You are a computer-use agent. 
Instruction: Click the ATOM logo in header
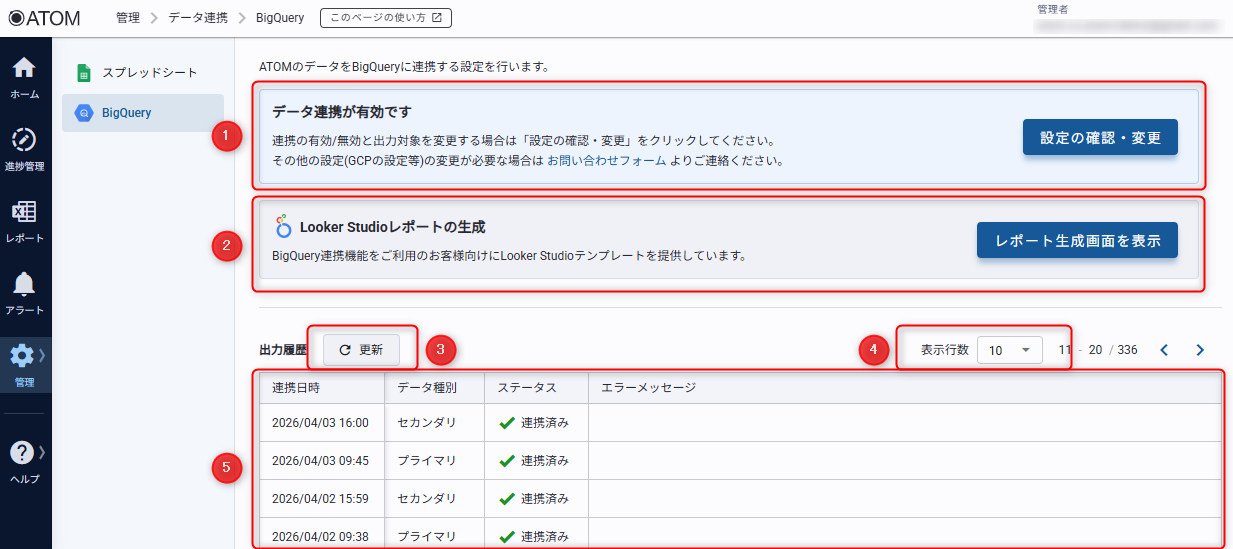[x=44, y=18]
